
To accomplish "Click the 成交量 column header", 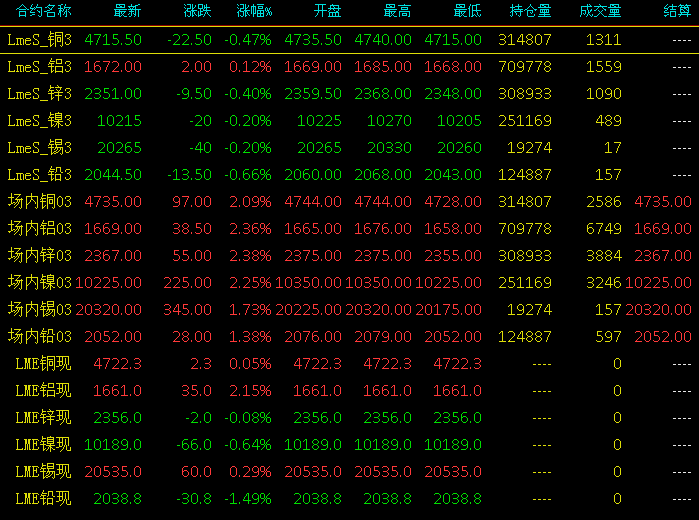I will [x=600, y=11].
